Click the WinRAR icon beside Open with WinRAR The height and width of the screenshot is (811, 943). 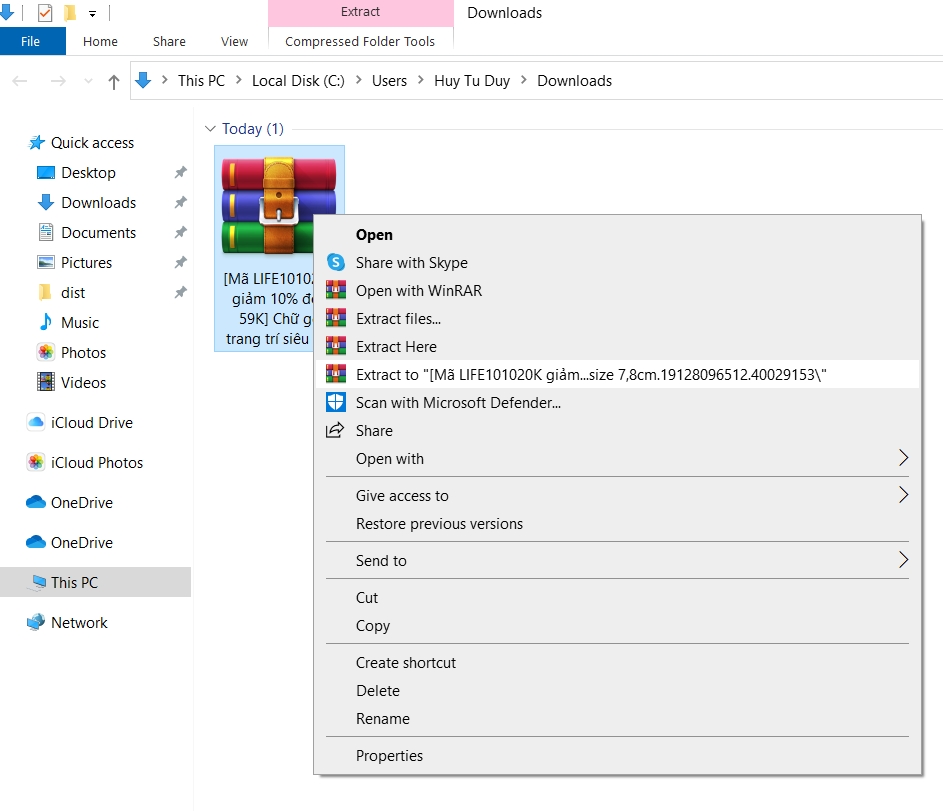(336, 291)
